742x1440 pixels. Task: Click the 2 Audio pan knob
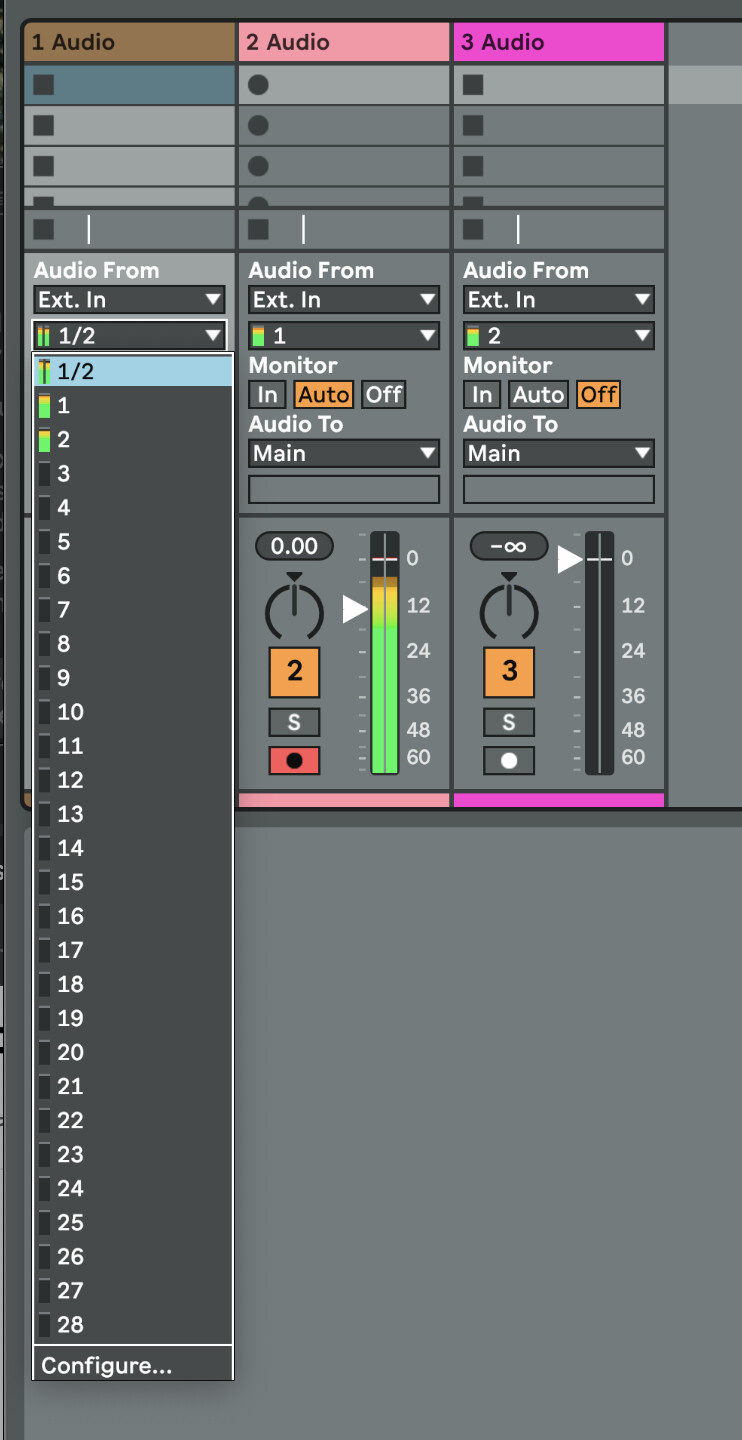[x=294, y=609]
